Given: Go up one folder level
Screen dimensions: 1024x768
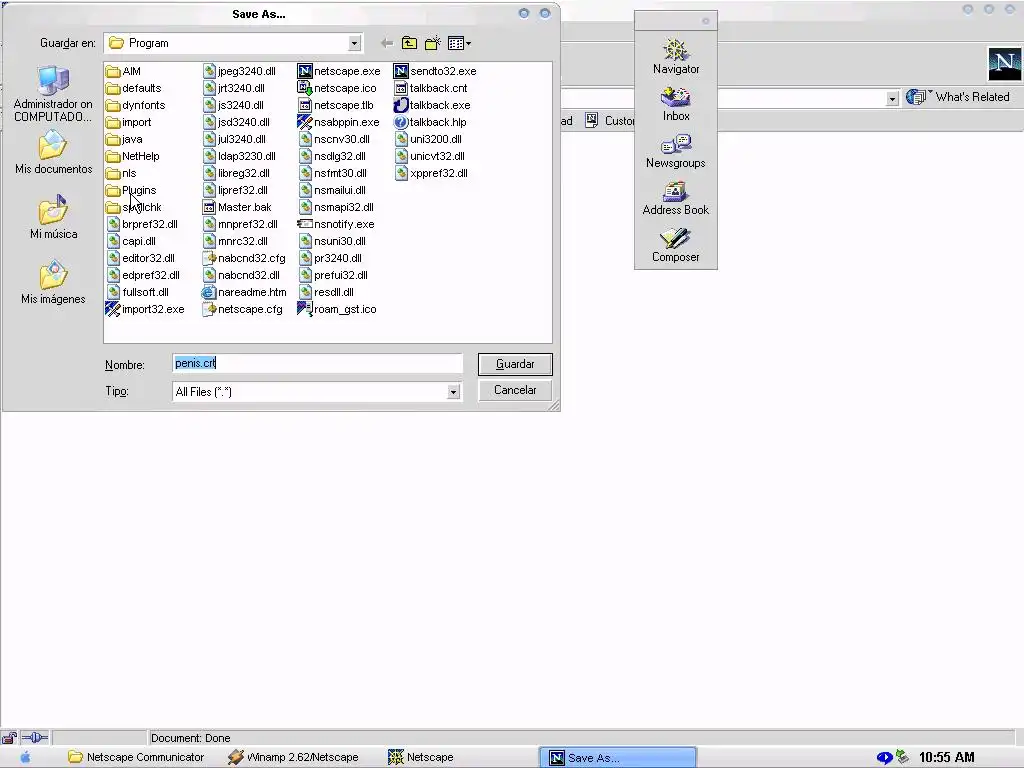Looking at the screenshot, I should [x=409, y=43].
